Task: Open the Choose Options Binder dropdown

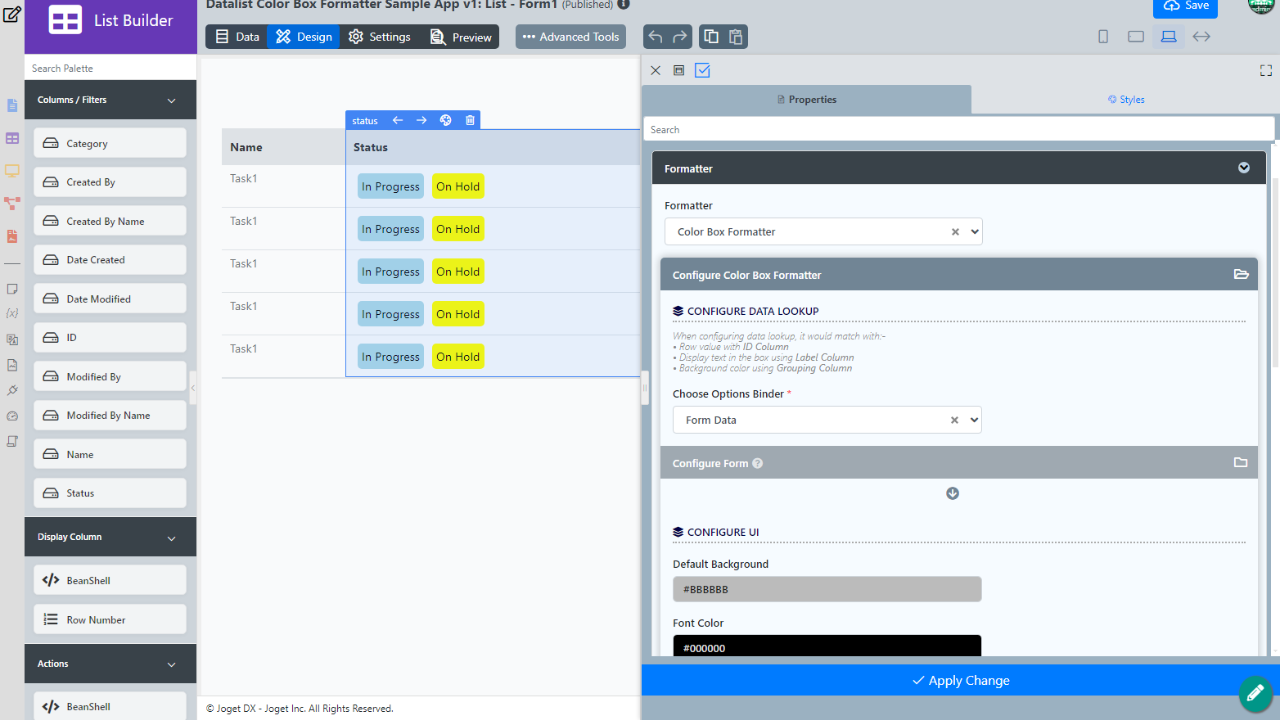Action: tap(827, 420)
